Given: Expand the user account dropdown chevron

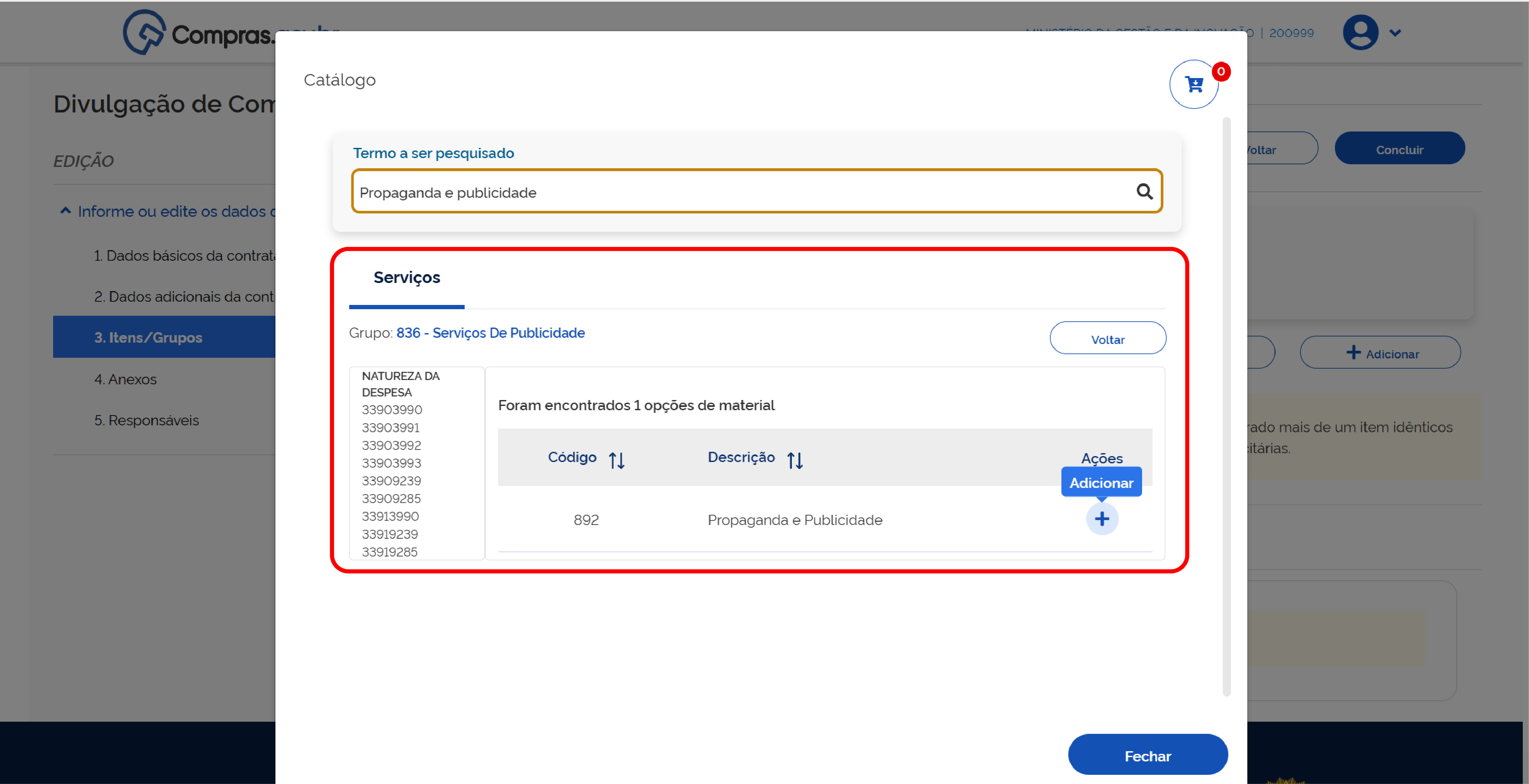Looking at the screenshot, I should tap(1396, 33).
